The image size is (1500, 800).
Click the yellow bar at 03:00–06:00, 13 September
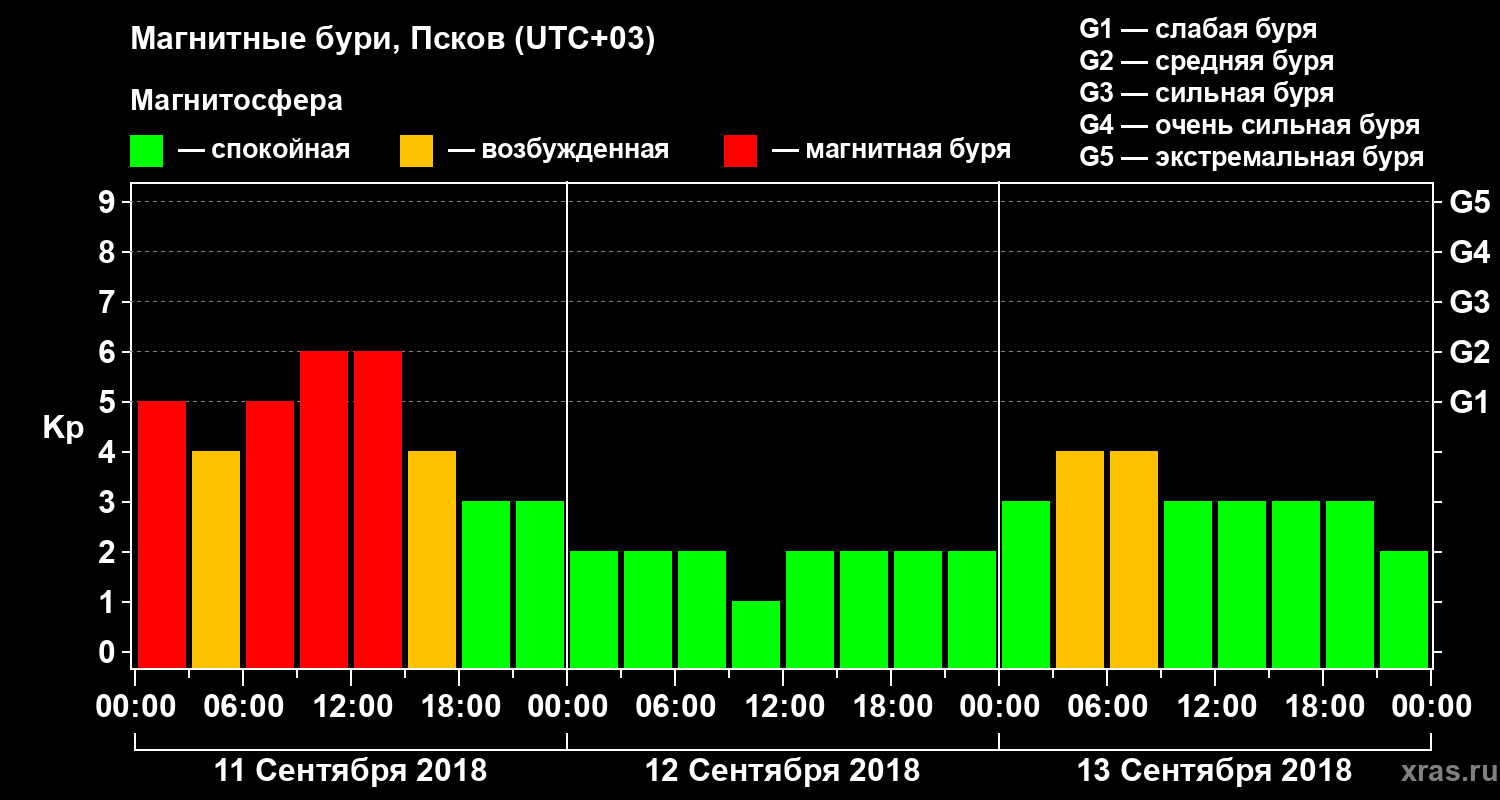pos(1080,559)
